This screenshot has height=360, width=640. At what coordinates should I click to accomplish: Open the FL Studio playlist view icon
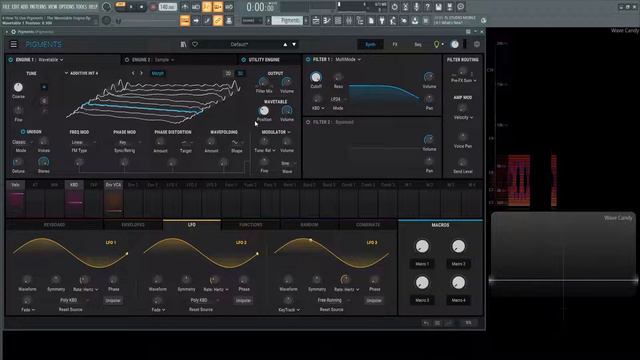click(316, 20)
